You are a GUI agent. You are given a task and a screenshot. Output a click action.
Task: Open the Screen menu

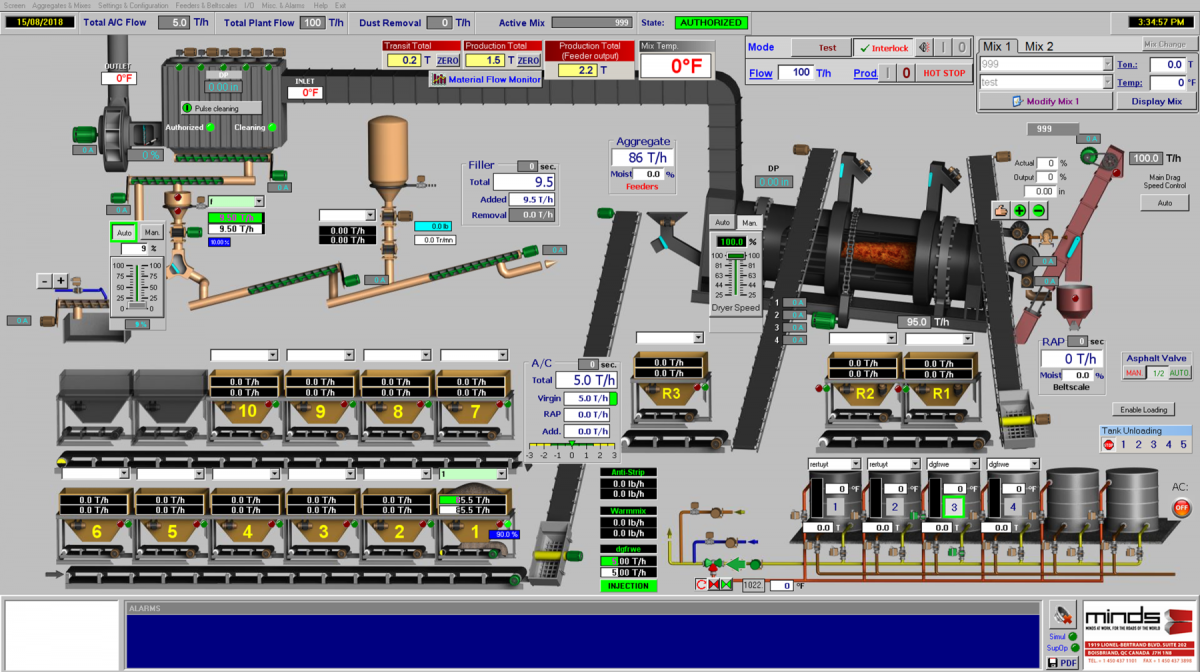tap(15, 5)
